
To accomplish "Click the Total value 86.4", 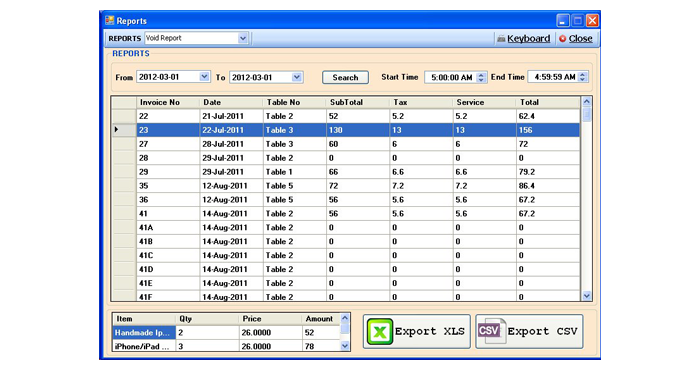I will point(527,185).
